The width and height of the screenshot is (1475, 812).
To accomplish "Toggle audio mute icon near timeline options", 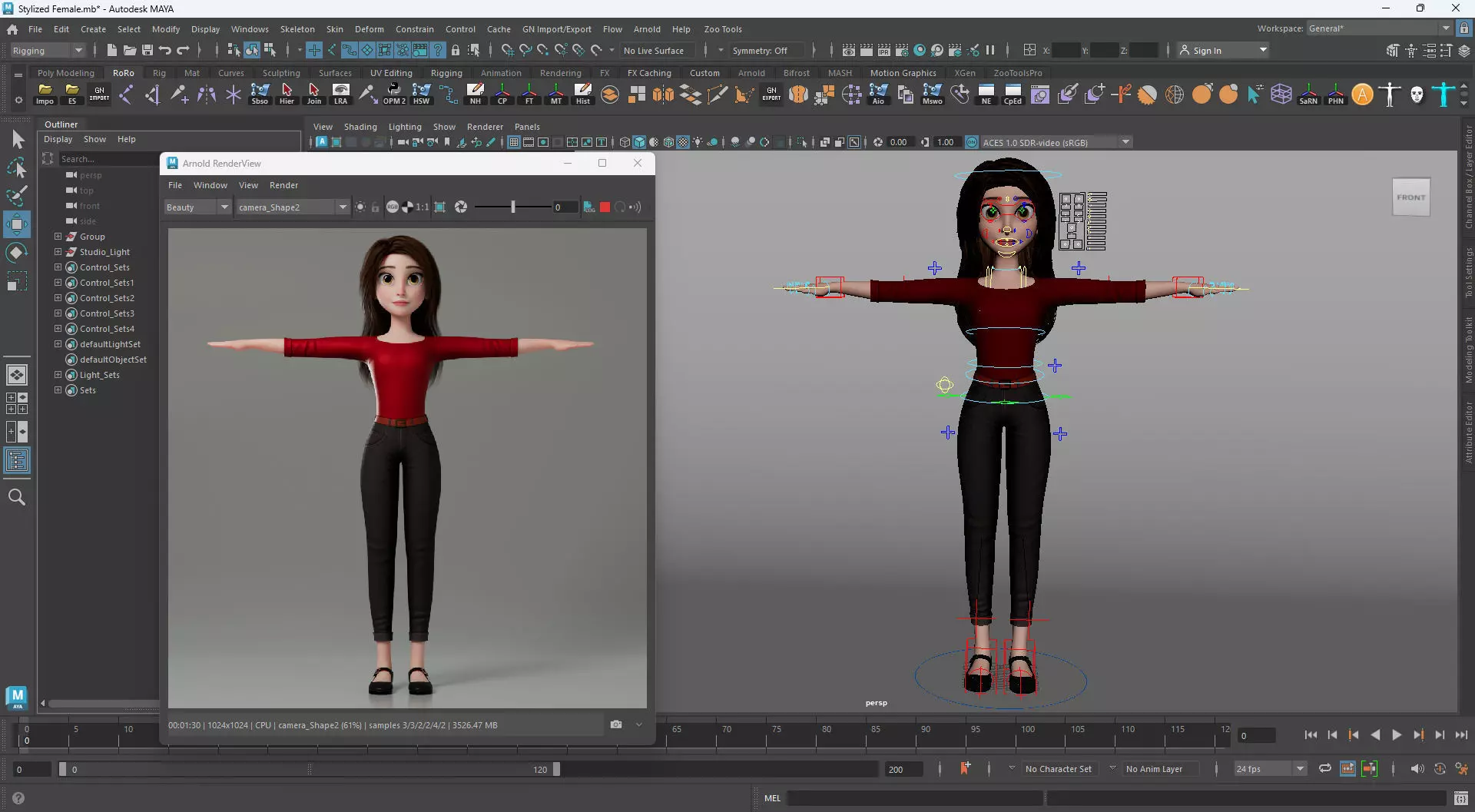I will 1417,769.
